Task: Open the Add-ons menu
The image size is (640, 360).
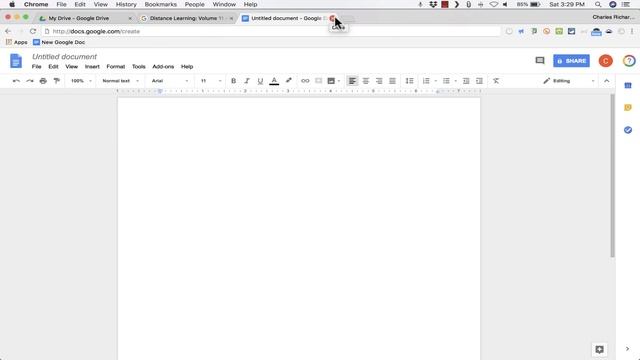Action: 163,67
